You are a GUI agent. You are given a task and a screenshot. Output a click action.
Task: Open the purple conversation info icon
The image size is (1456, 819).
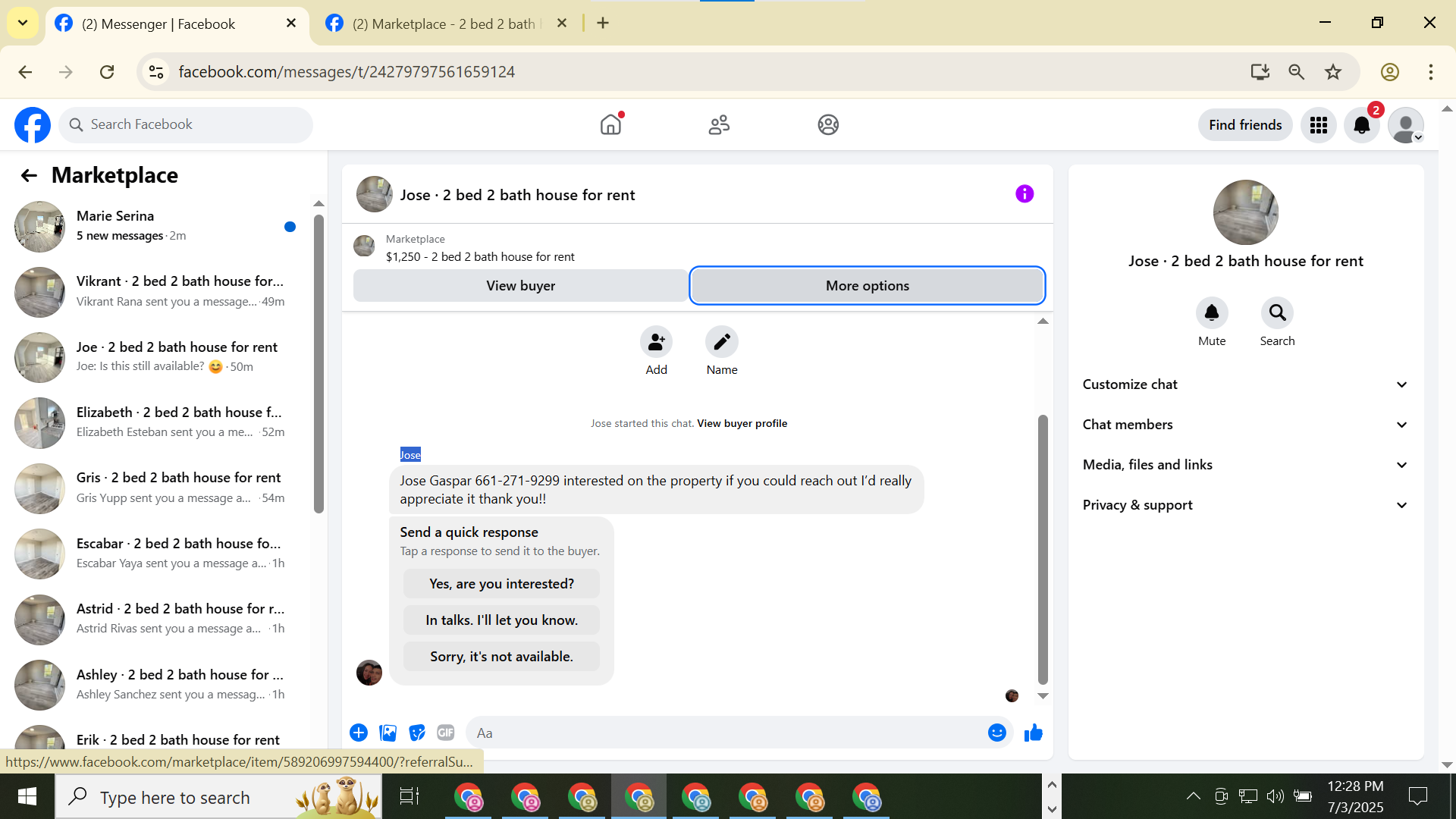click(1024, 194)
